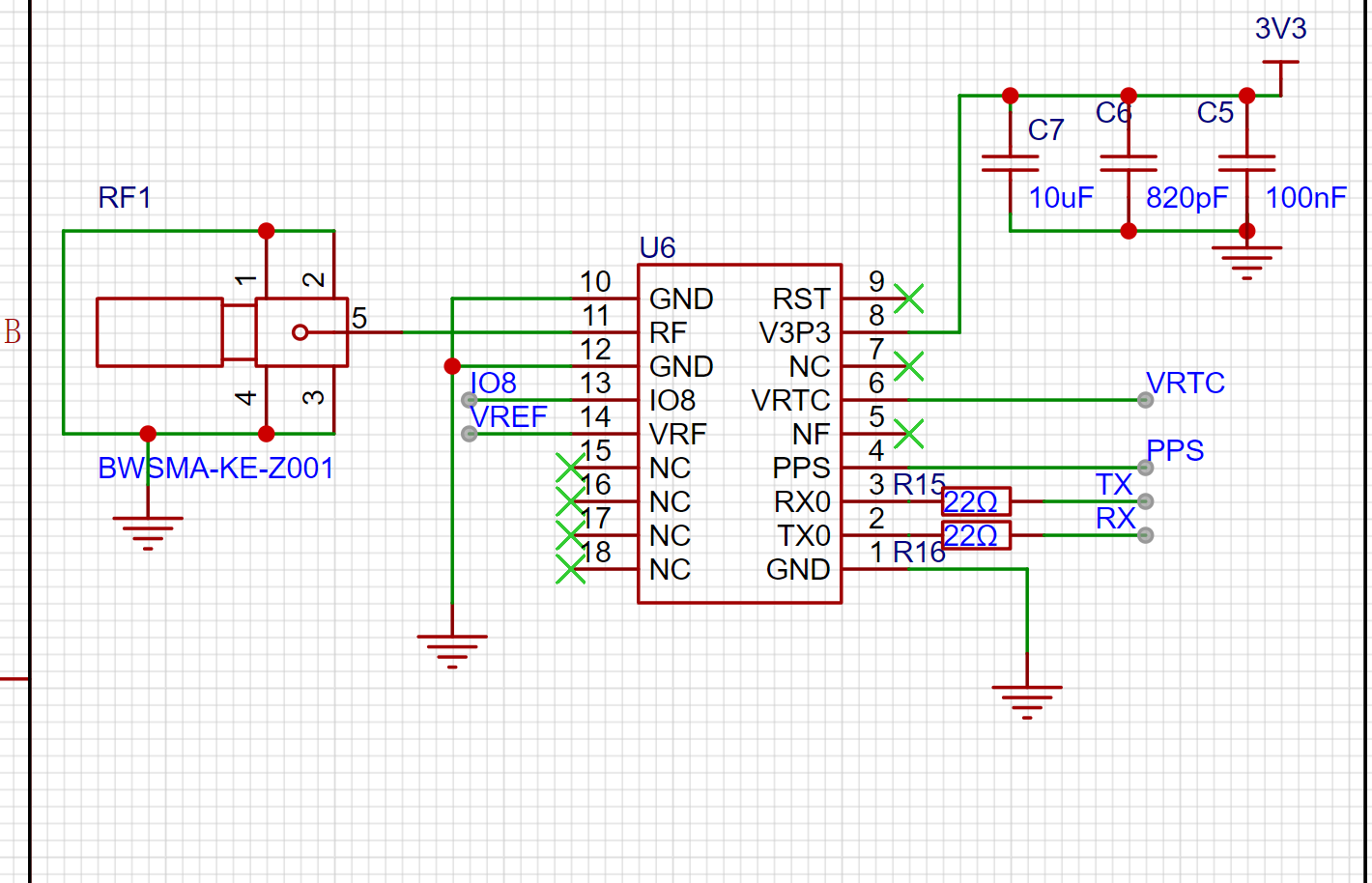Click the RX net label
This screenshot has height=883, width=1372.
pos(1115,519)
